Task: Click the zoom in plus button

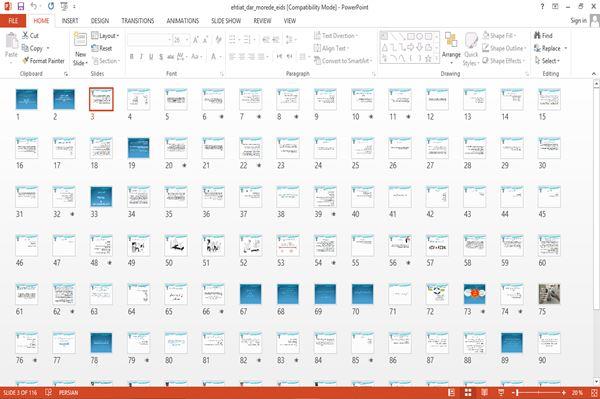Action: (564, 392)
